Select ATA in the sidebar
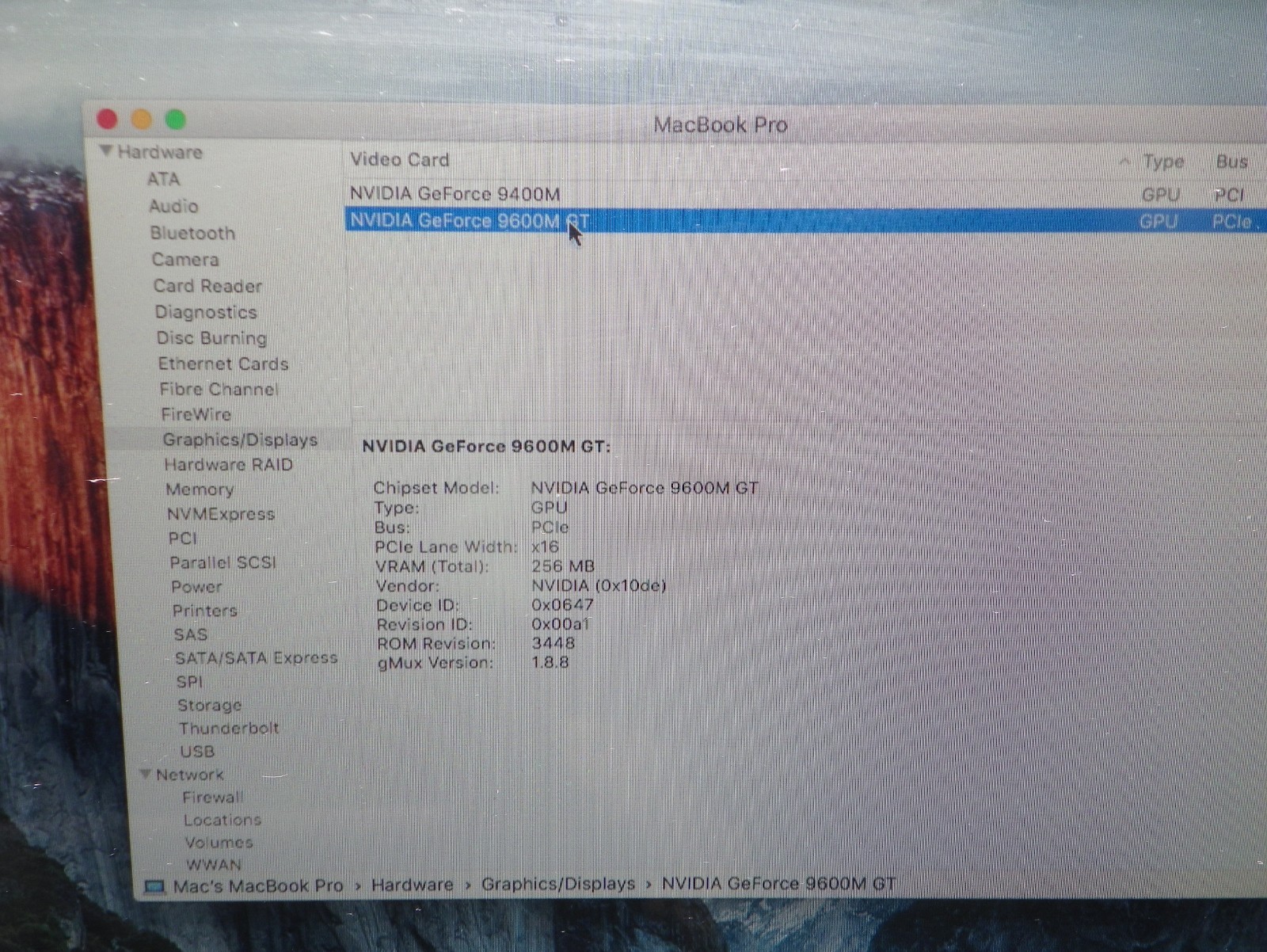1267x952 pixels. click(x=163, y=179)
